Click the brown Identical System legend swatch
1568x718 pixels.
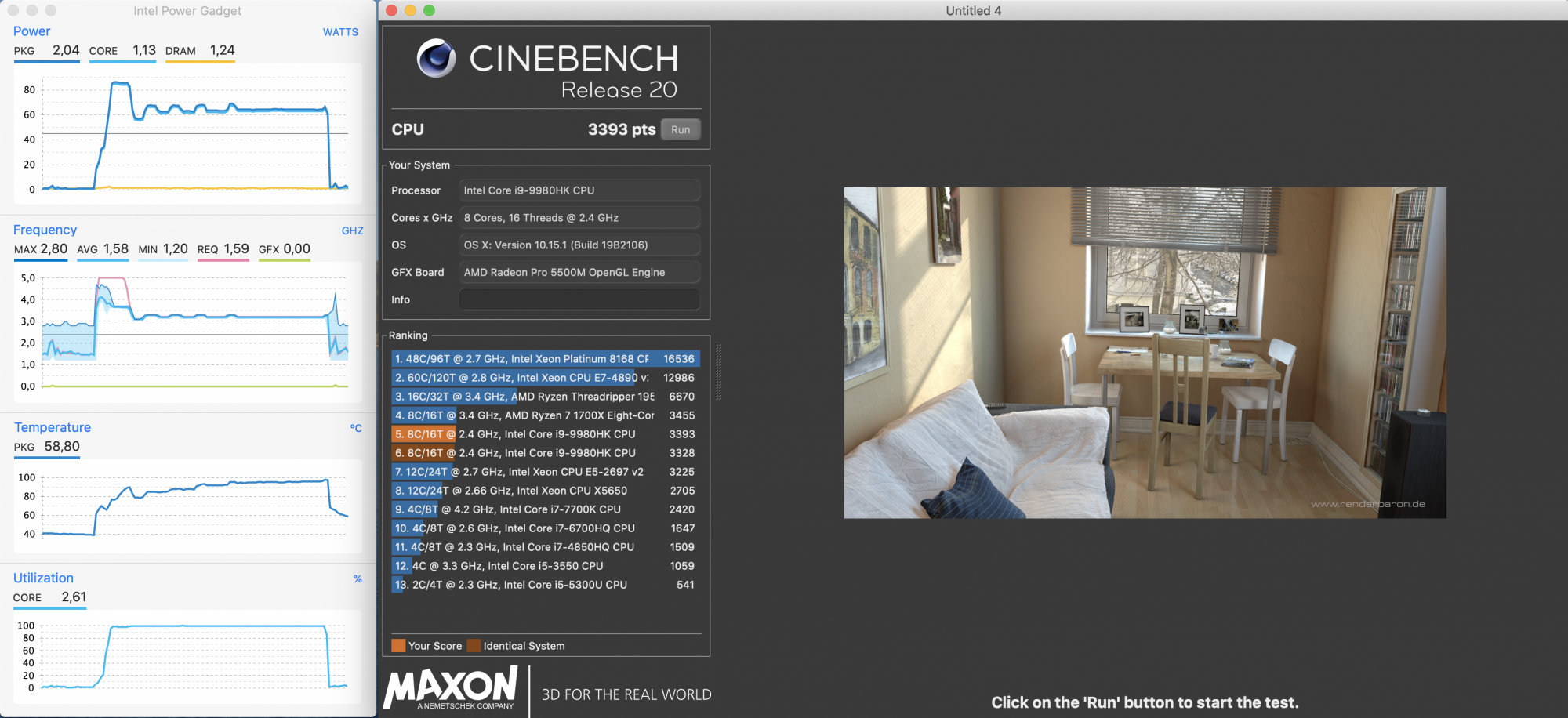474,646
